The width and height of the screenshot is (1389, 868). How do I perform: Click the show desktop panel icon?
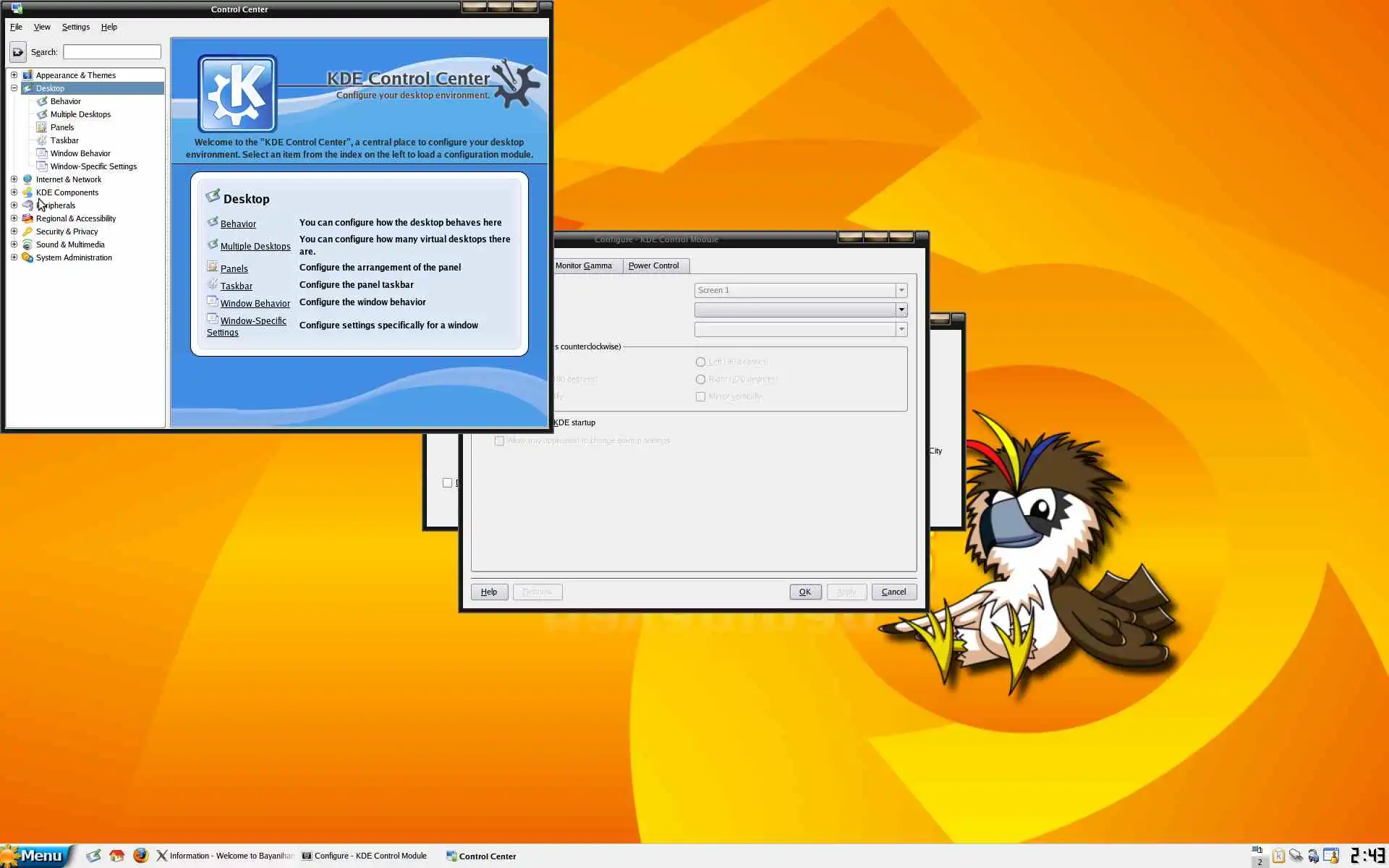[93, 855]
